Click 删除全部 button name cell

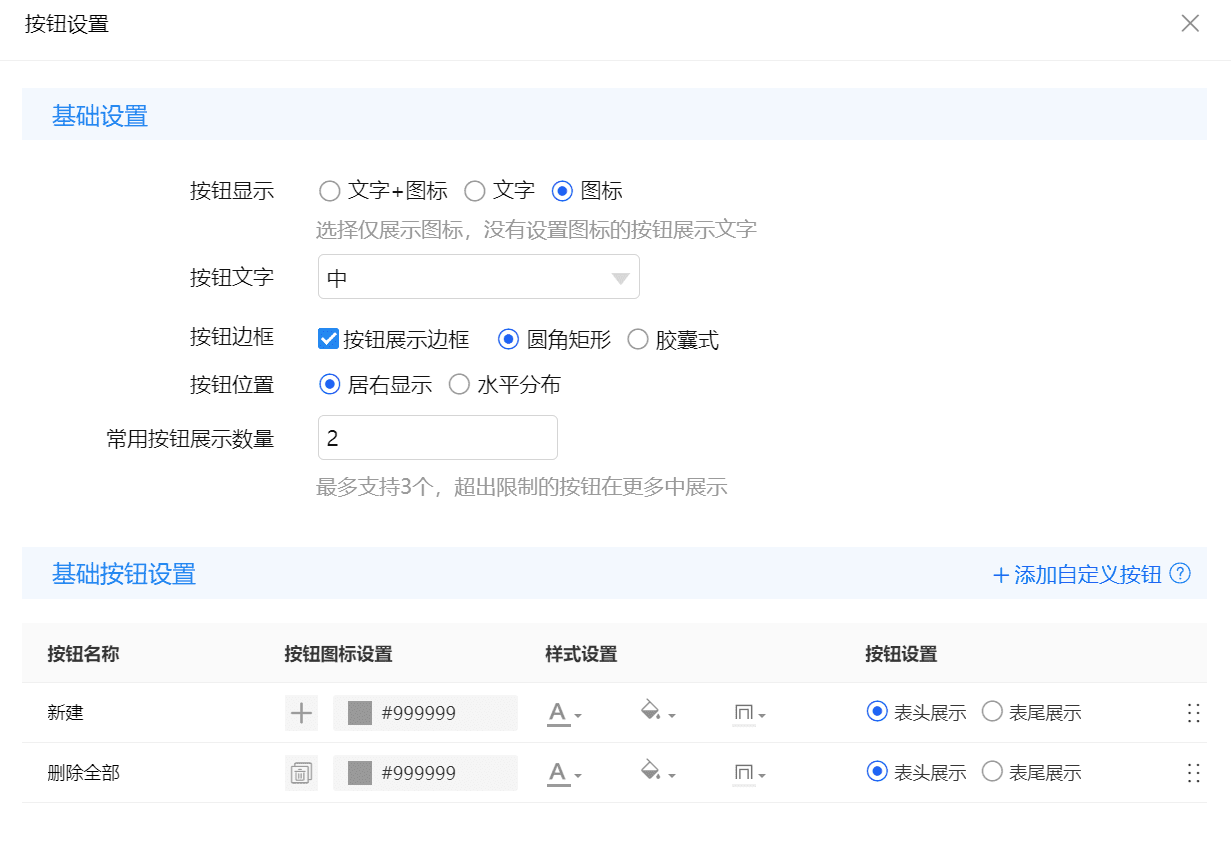[x=84, y=773]
